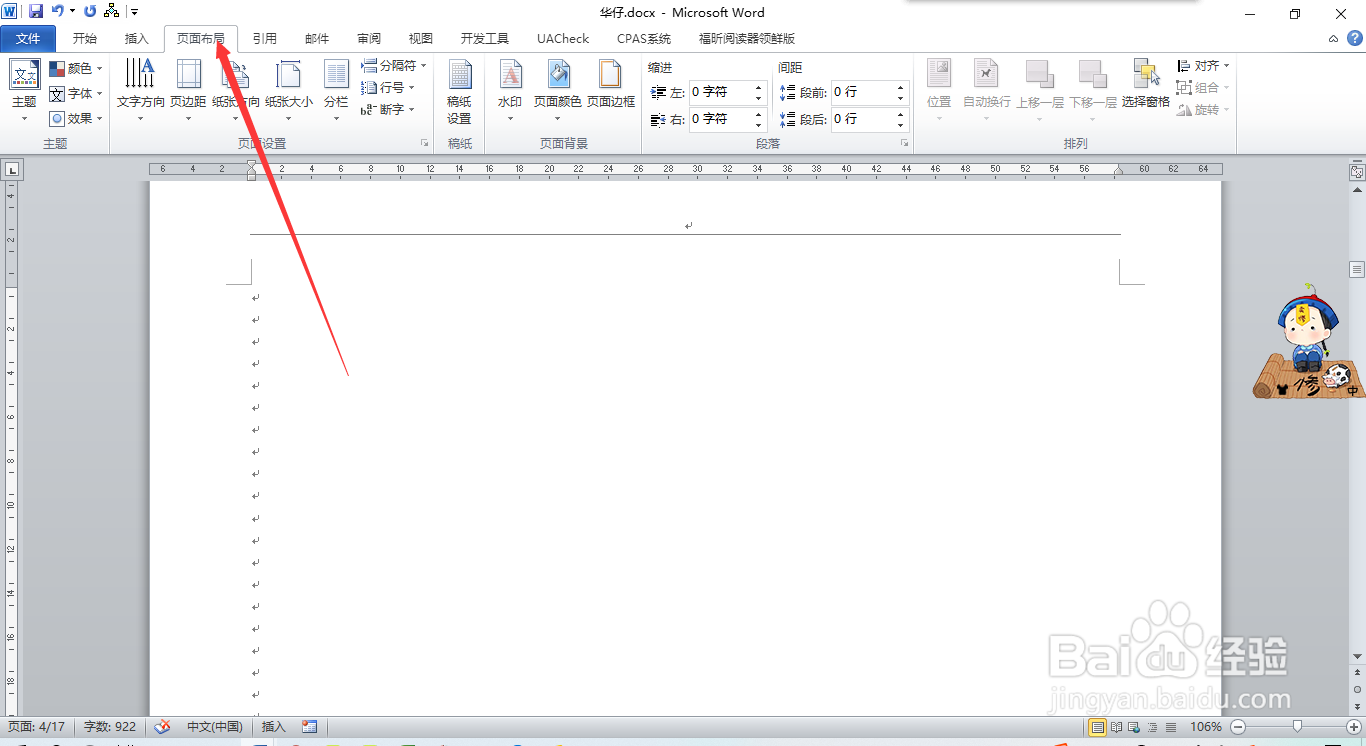1366x746 pixels.
Task: Open the 文件 File tab
Action: pyautogui.click(x=28, y=39)
